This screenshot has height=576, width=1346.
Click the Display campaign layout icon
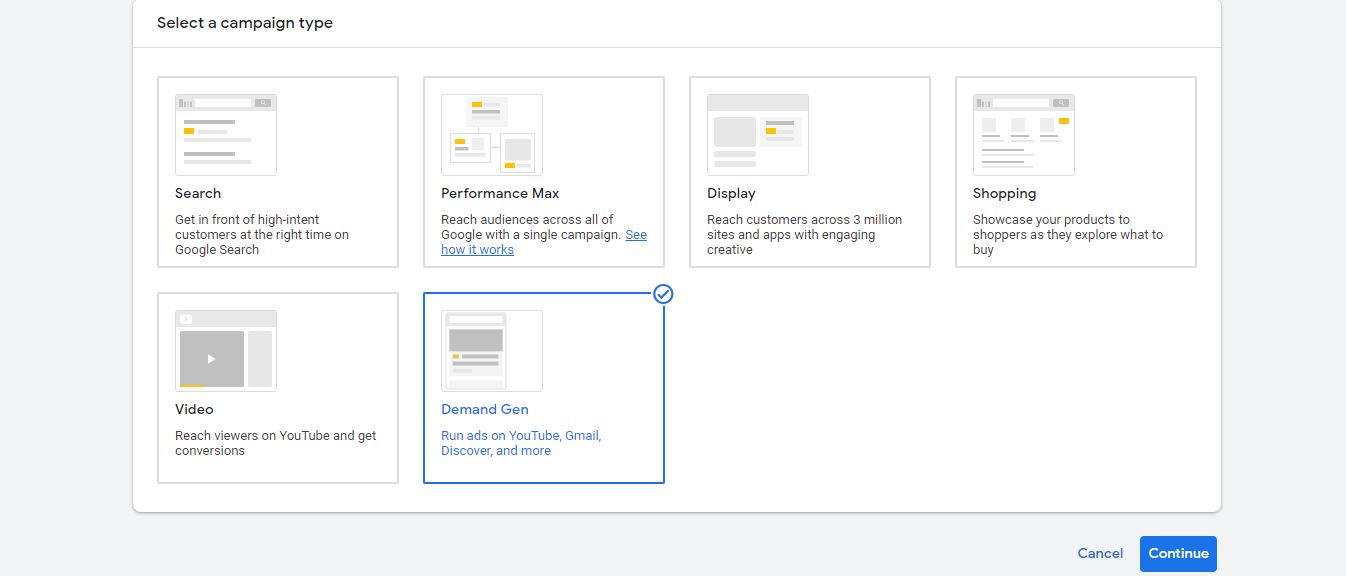pos(757,135)
